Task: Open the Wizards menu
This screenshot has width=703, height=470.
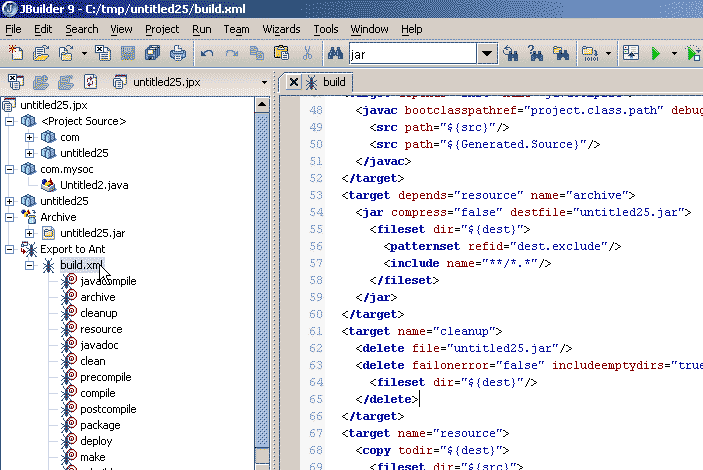Action: 281,29
